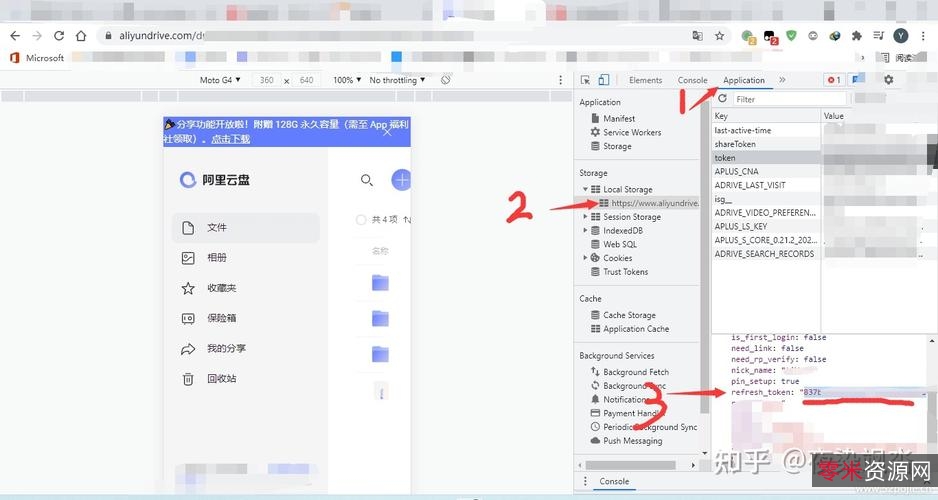Image resolution: width=938 pixels, height=500 pixels.
Task: Expand the IndexedDB tree
Action: 585,230
